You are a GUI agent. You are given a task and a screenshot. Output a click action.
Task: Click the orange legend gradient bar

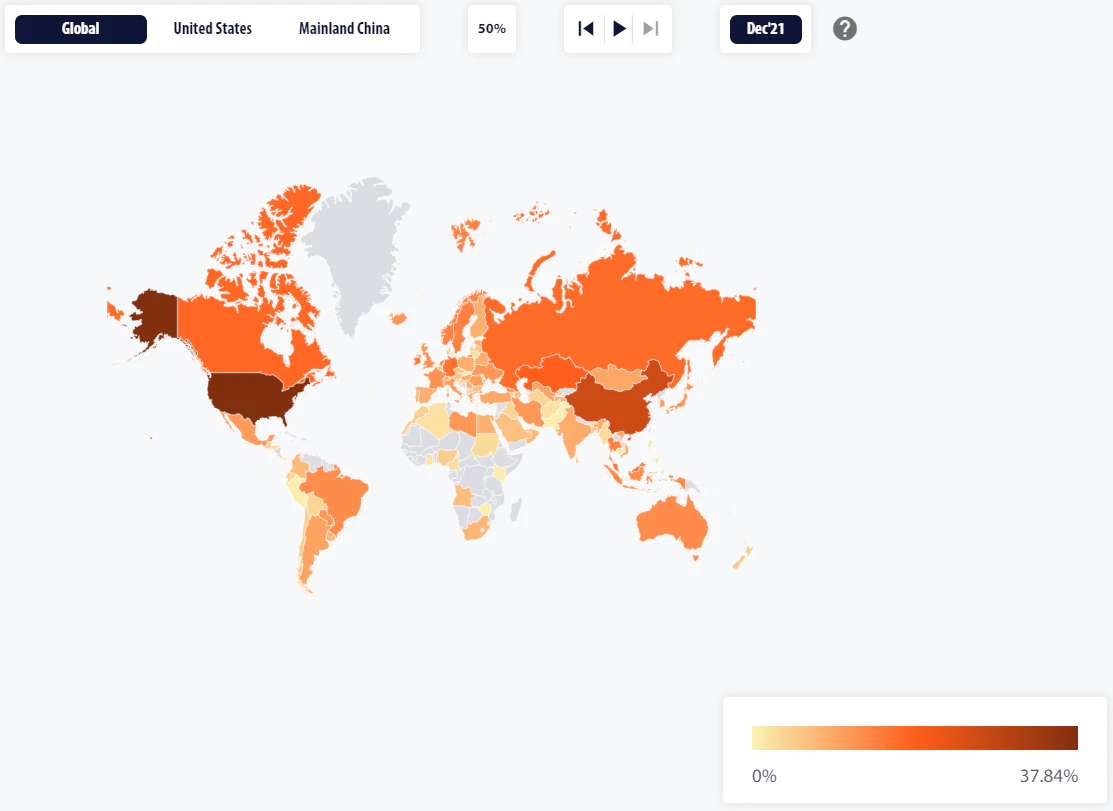point(914,738)
